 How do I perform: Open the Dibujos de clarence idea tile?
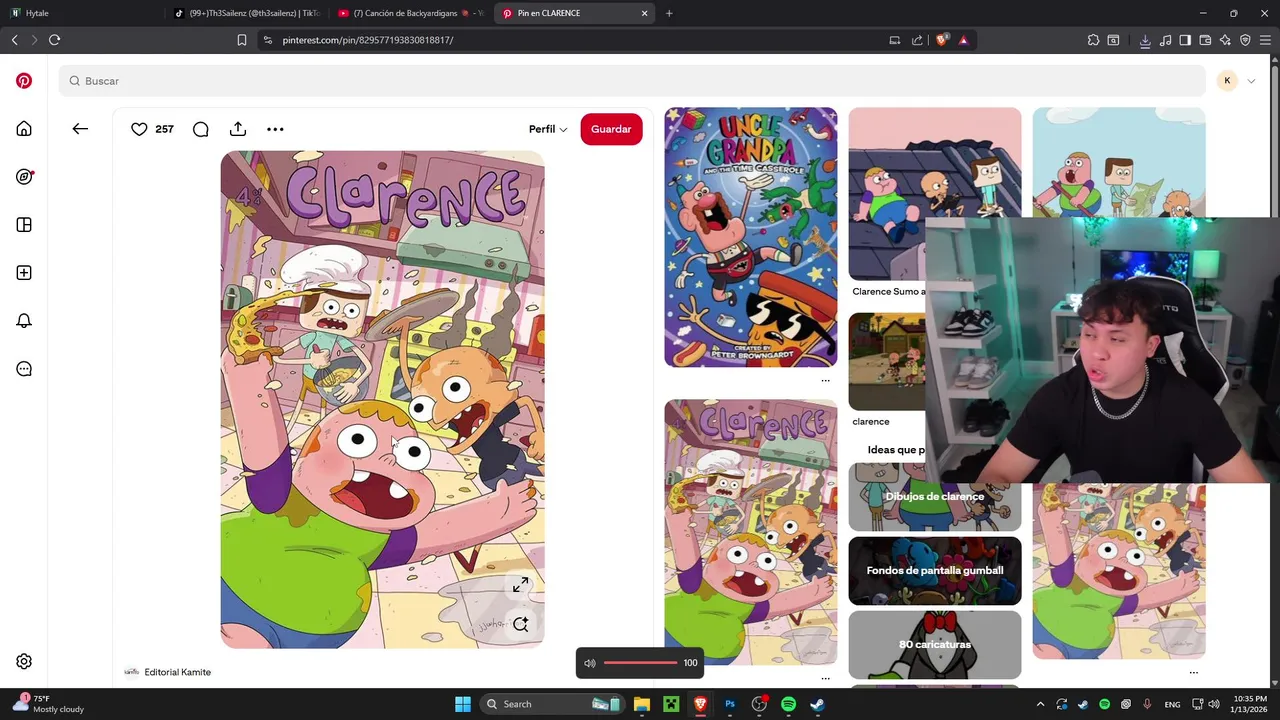(x=935, y=497)
